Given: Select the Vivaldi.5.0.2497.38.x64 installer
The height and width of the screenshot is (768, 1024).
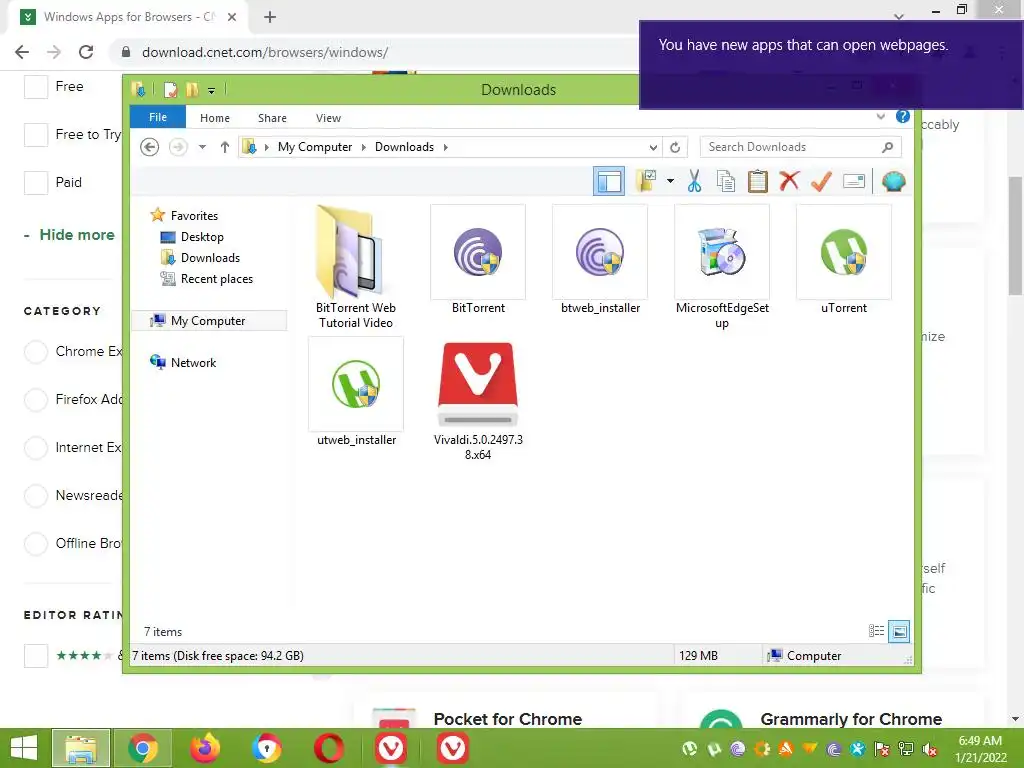Looking at the screenshot, I should pyautogui.click(x=478, y=400).
